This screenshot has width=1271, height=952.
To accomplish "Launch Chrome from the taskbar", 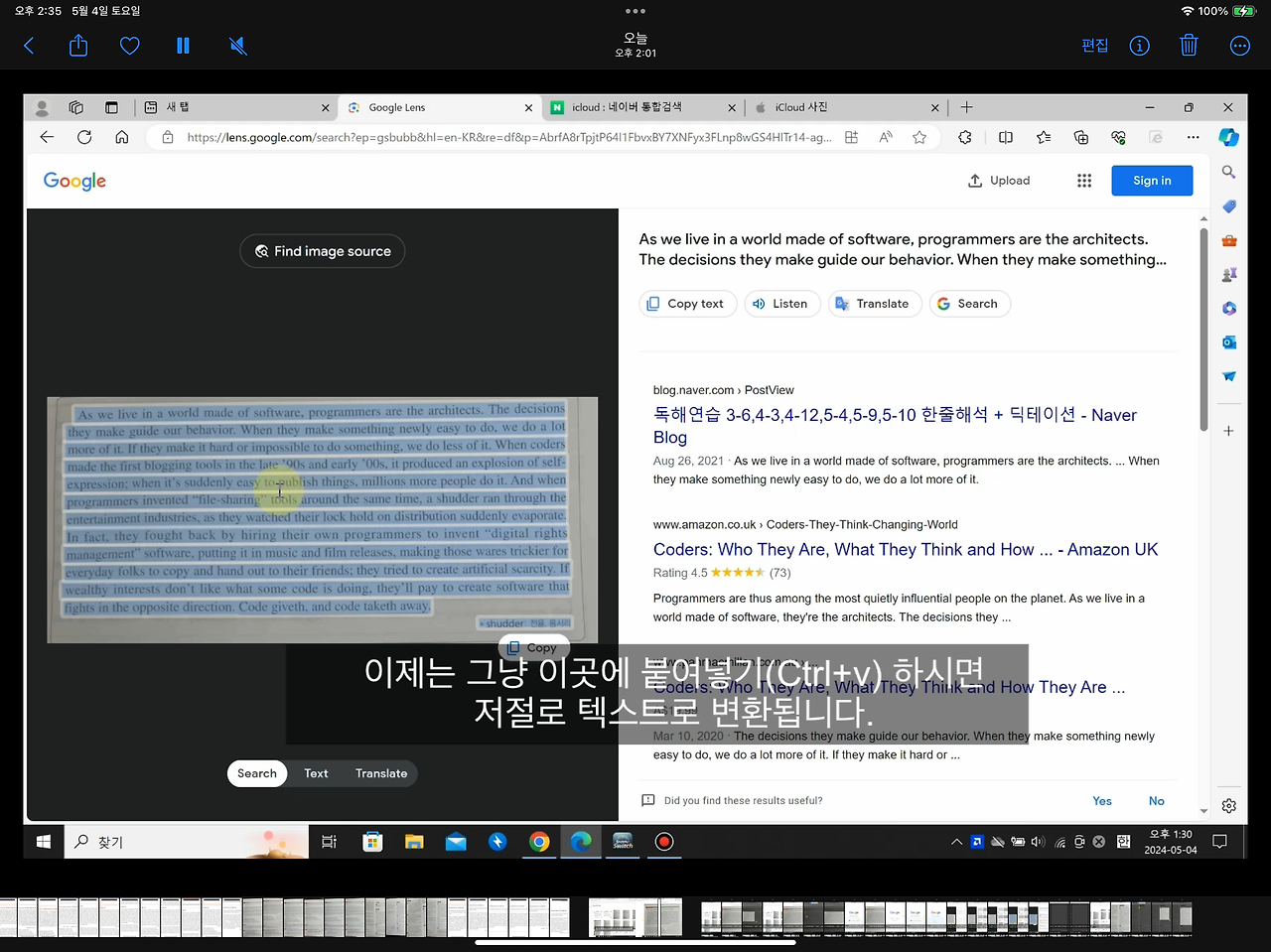I will coord(539,842).
